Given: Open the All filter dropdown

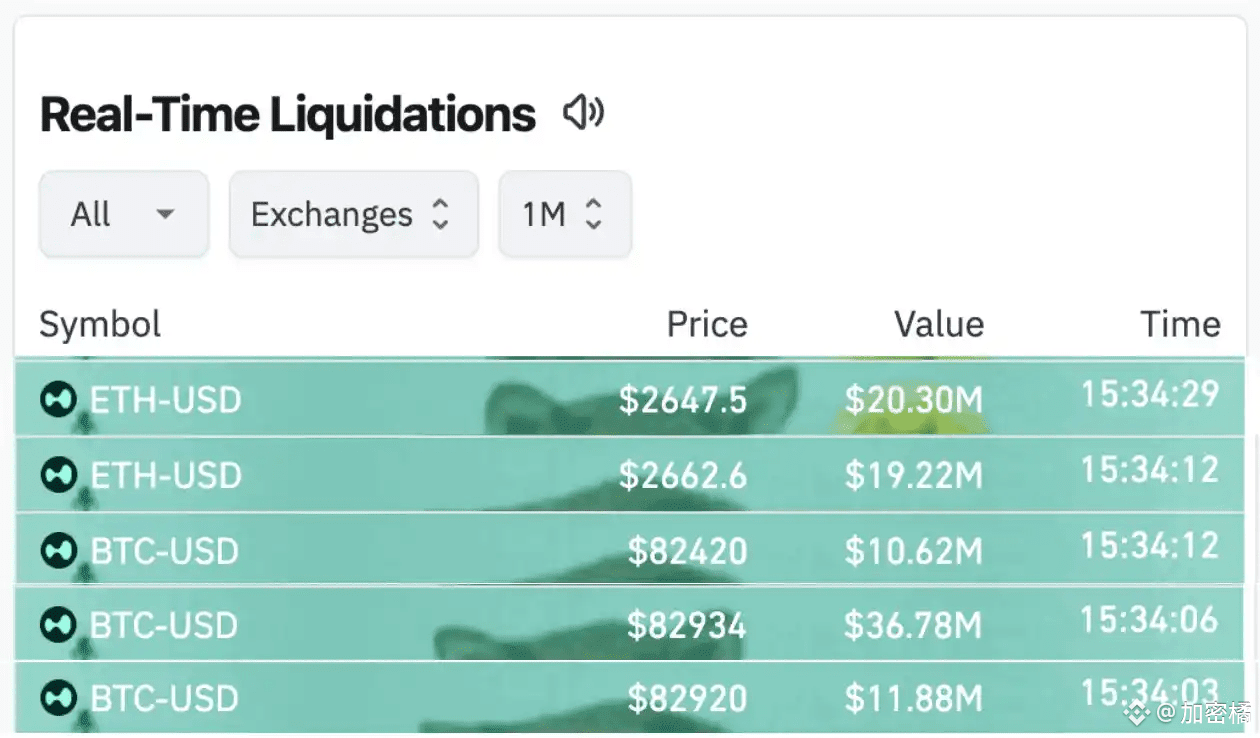Looking at the screenshot, I should pos(123,214).
